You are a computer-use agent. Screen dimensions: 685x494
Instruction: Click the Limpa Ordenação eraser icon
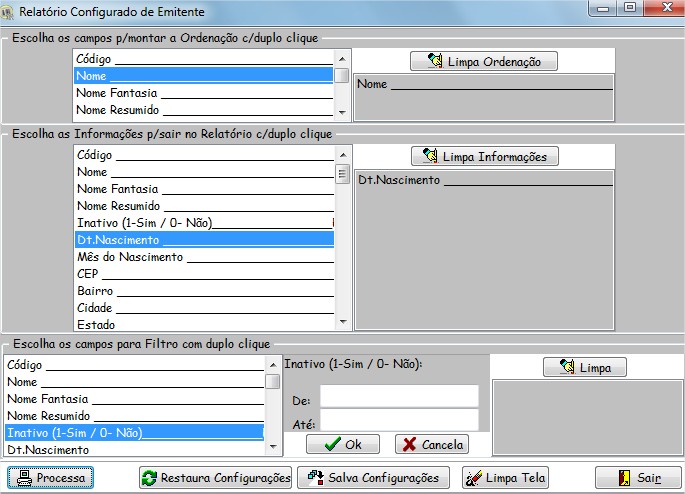point(434,62)
